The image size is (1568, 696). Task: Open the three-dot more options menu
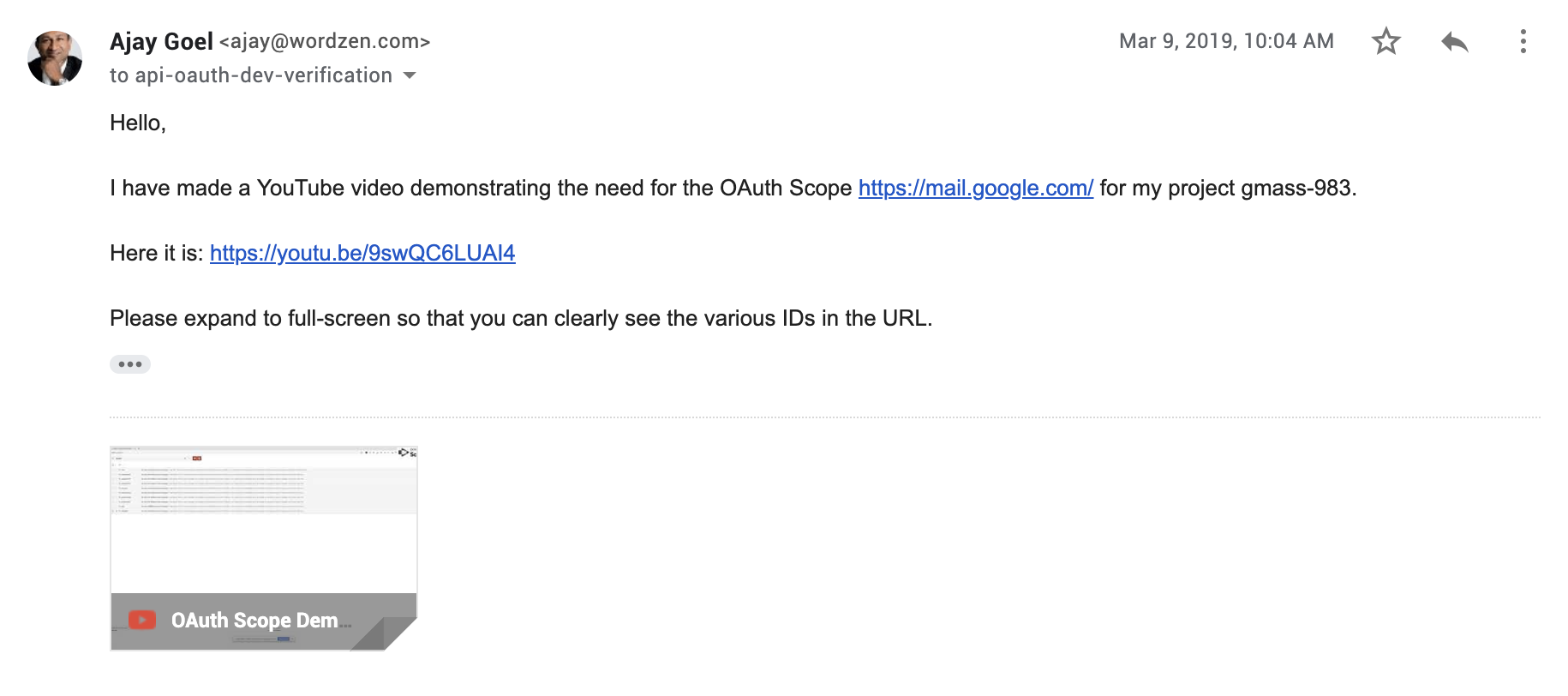coord(1523,41)
